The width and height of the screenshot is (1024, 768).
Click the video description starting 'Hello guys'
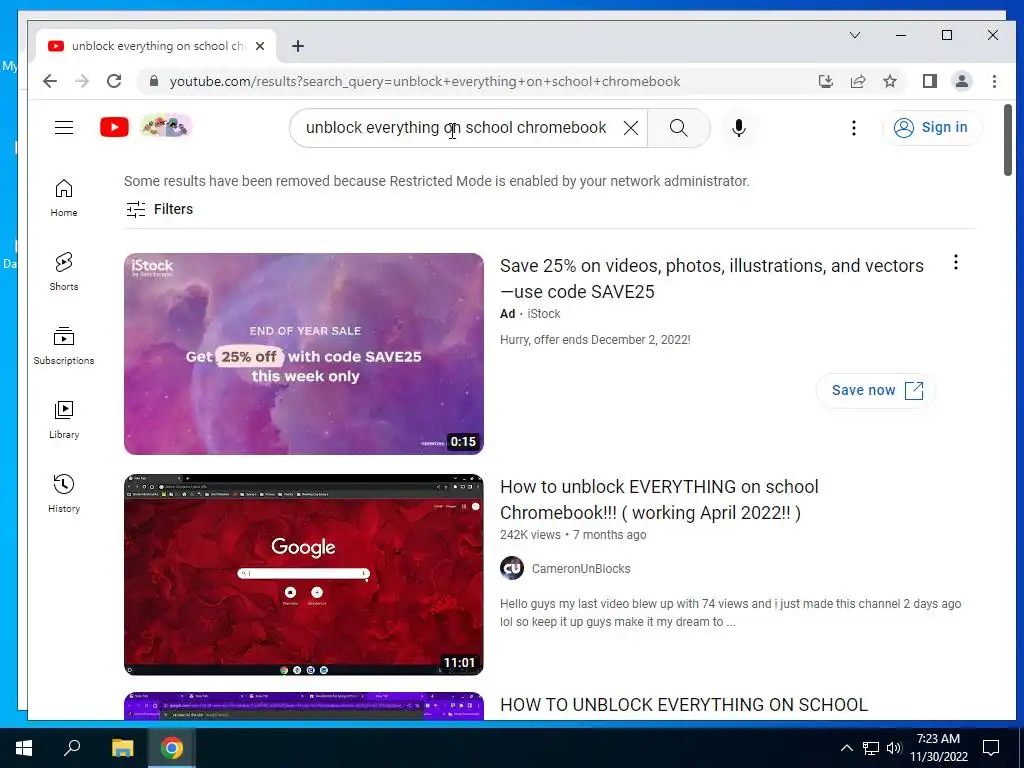(x=730, y=613)
